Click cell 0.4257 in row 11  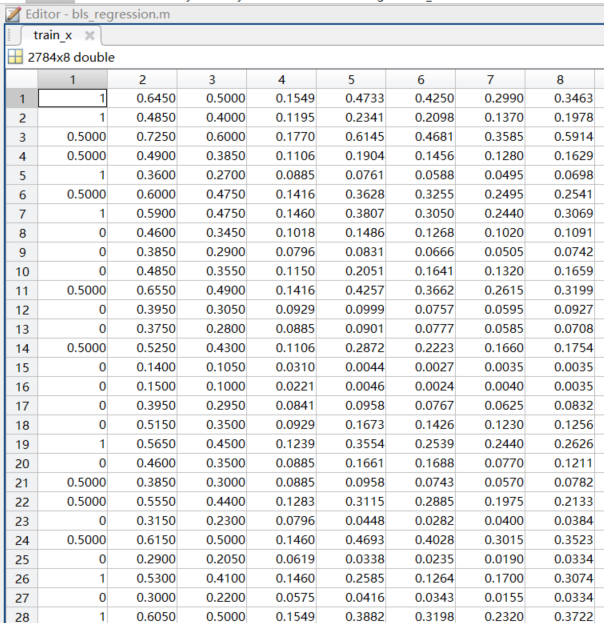coord(351,290)
